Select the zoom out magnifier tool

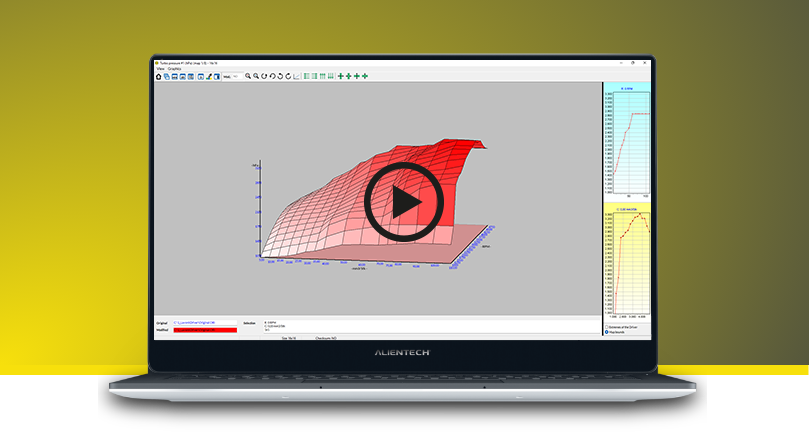tap(256, 76)
